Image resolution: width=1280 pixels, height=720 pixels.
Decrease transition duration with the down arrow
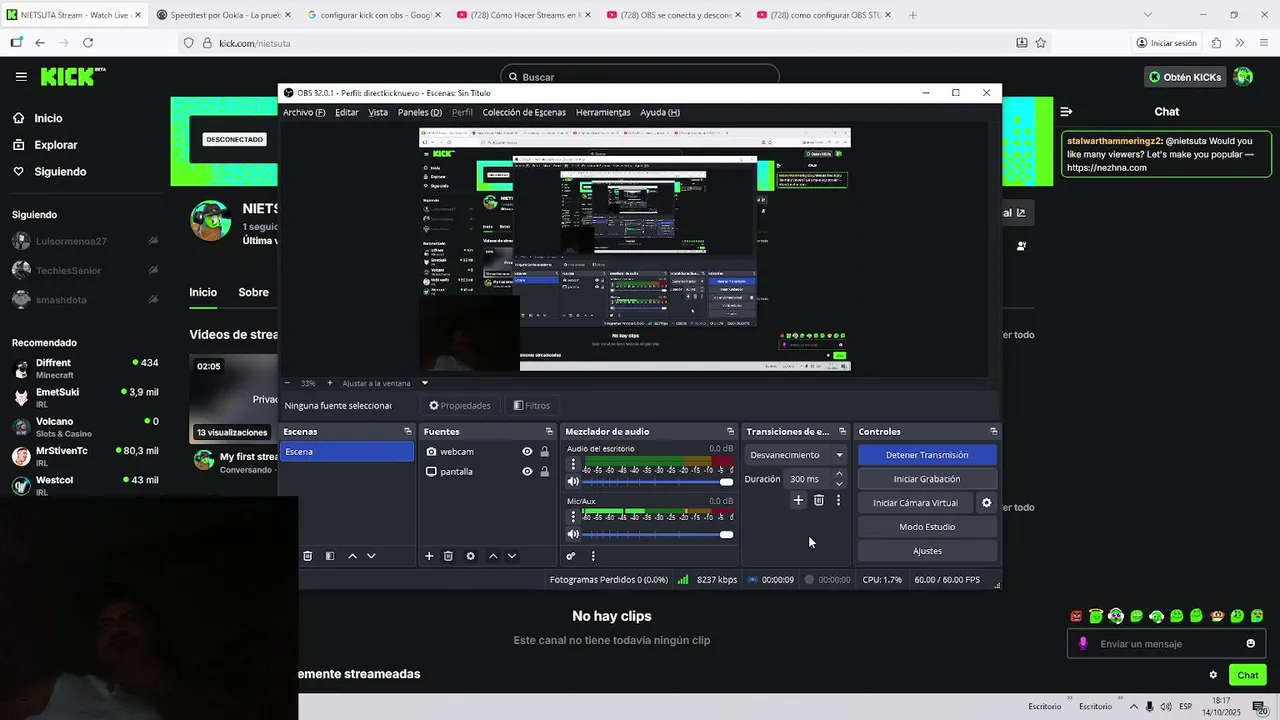coord(839,484)
